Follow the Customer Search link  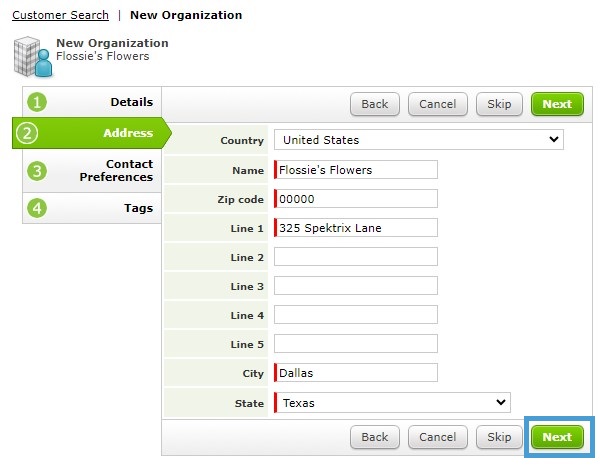coord(60,15)
